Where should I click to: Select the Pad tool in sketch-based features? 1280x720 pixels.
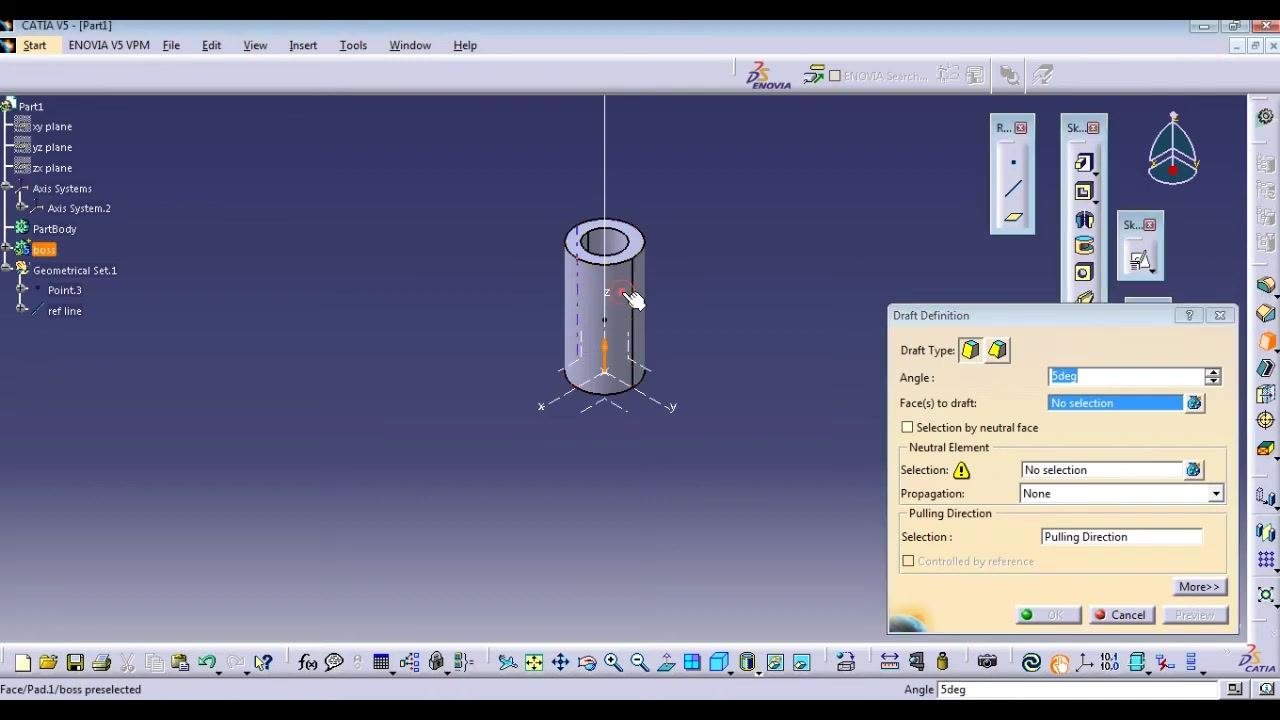(1084, 163)
